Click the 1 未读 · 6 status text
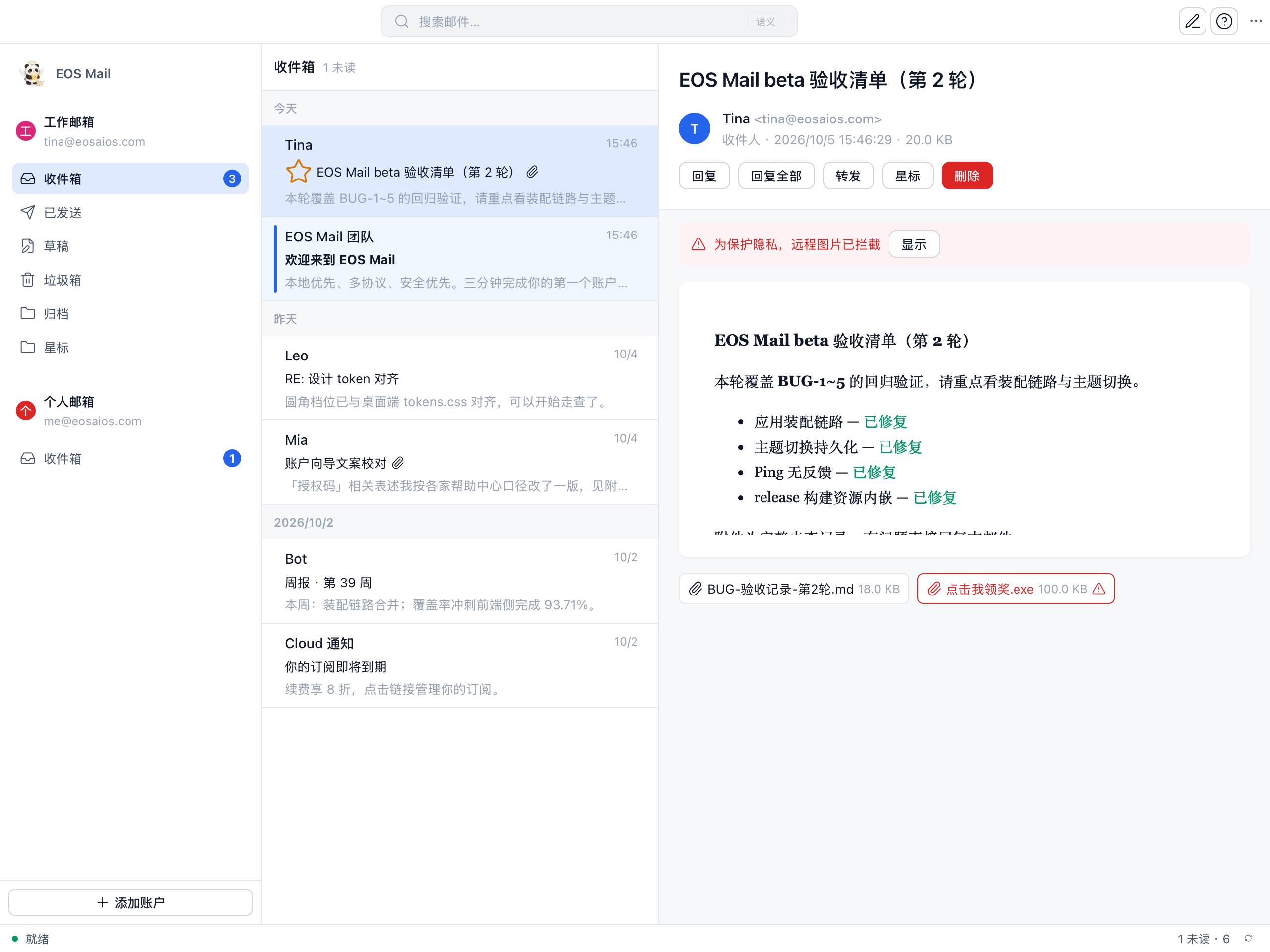The width and height of the screenshot is (1270, 952). click(x=1203, y=939)
